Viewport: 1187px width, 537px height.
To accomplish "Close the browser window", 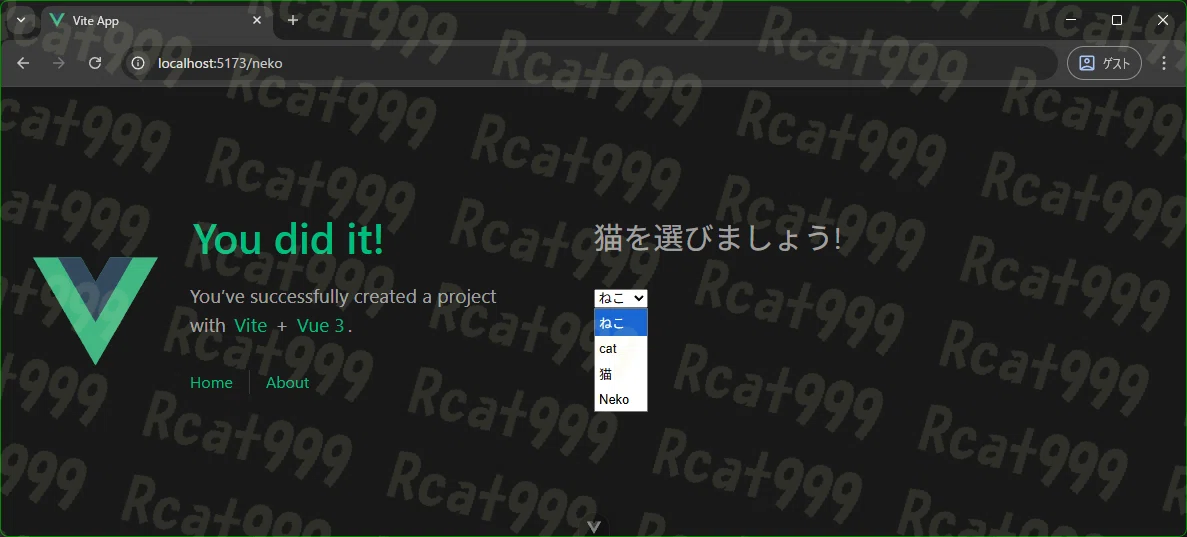I will 1163,20.
